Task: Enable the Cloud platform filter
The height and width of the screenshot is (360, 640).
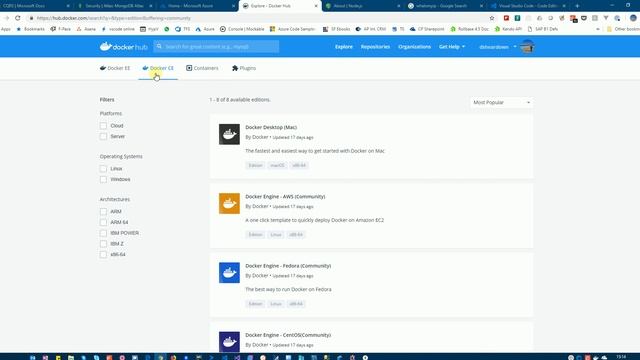Action: coord(103,126)
